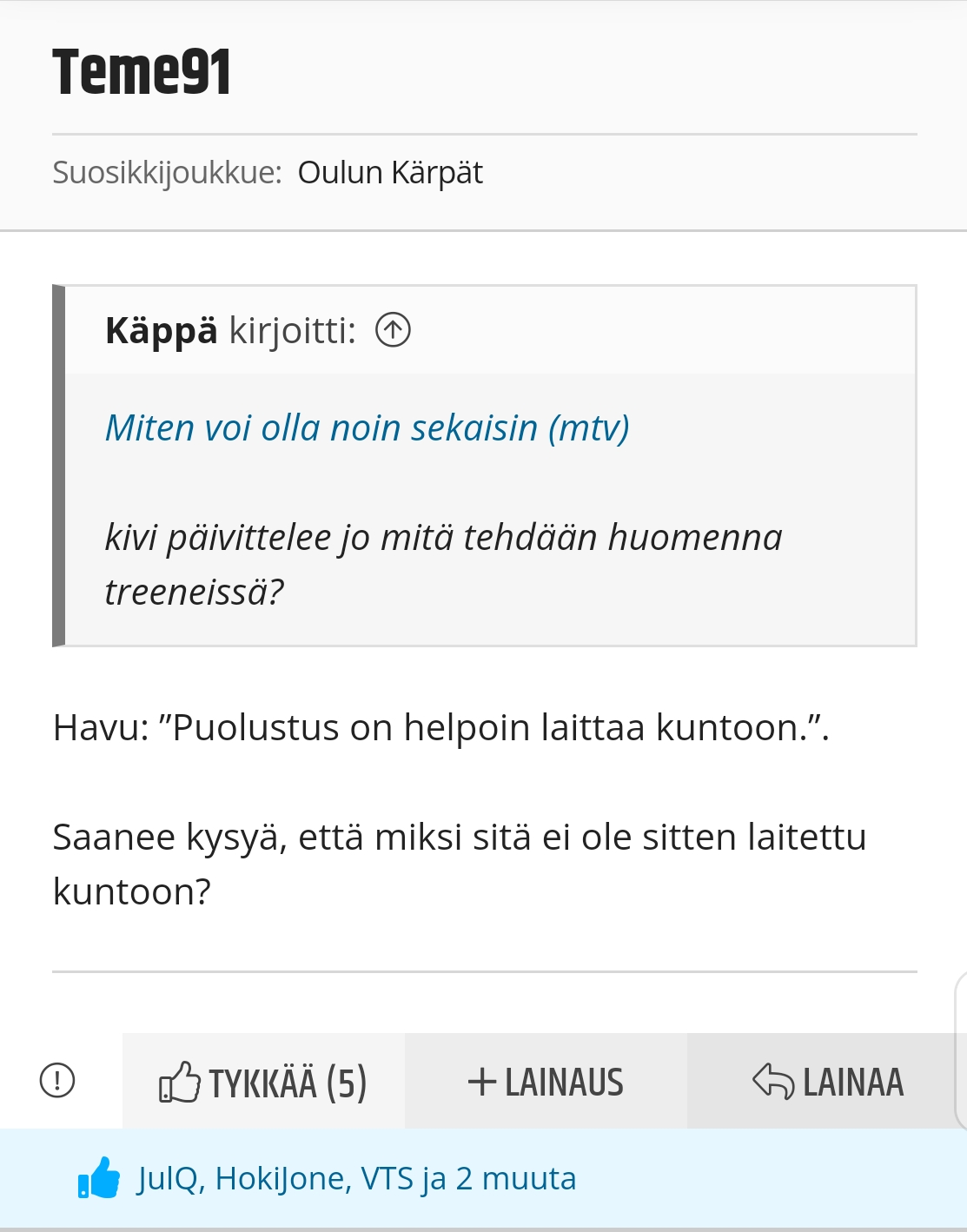Viewport: 967px width, 1232px height.
Task: Open the Miten voi olla noin sekaisin link
Action: [367, 427]
